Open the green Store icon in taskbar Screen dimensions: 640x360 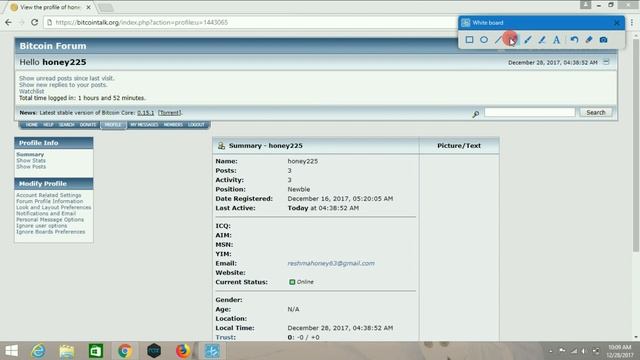pyautogui.click(x=96, y=351)
